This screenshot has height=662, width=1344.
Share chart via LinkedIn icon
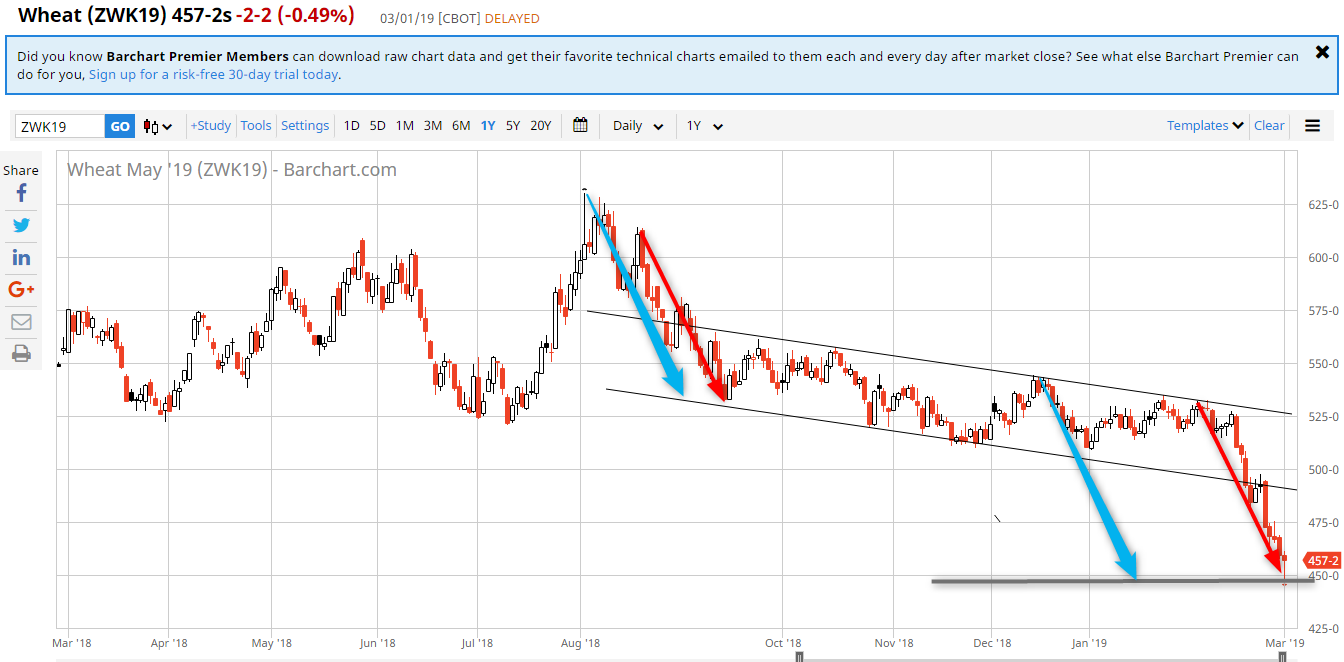21,257
